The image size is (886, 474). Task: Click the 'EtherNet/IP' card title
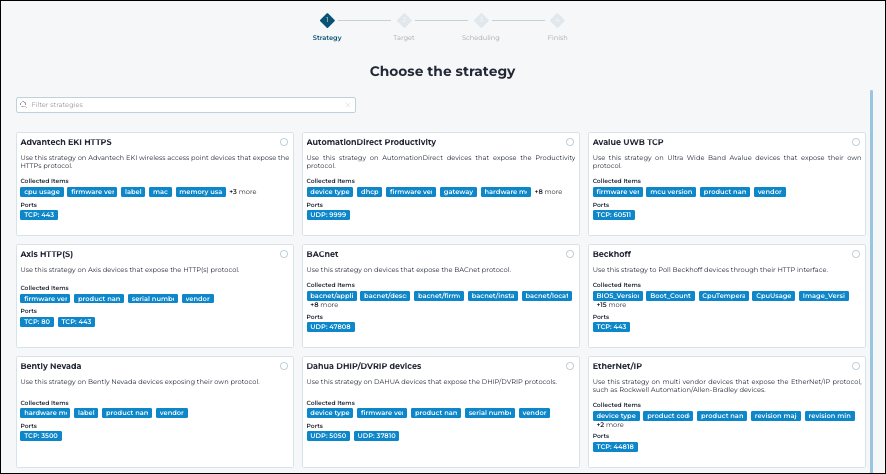pyautogui.click(x=618, y=366)
